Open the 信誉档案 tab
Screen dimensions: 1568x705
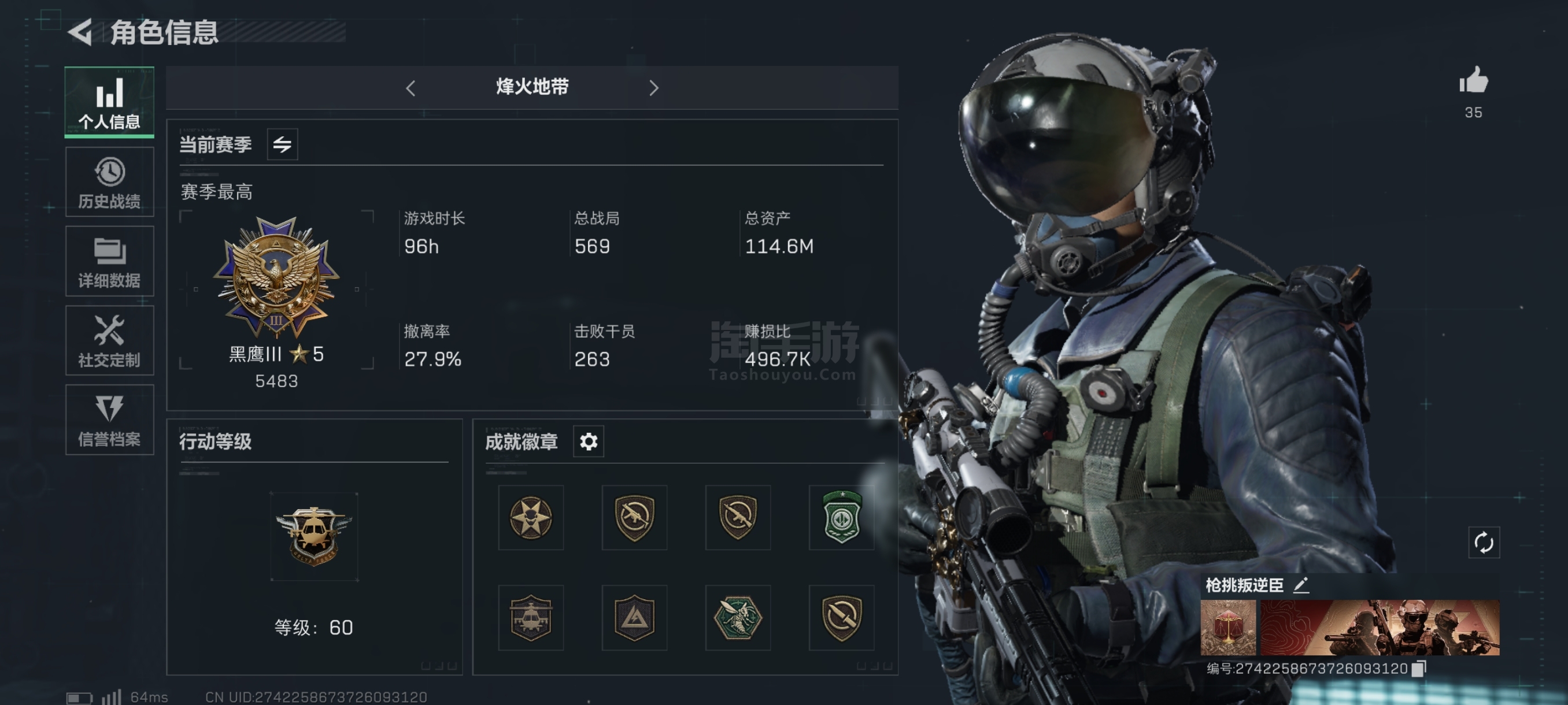[110, 420]
